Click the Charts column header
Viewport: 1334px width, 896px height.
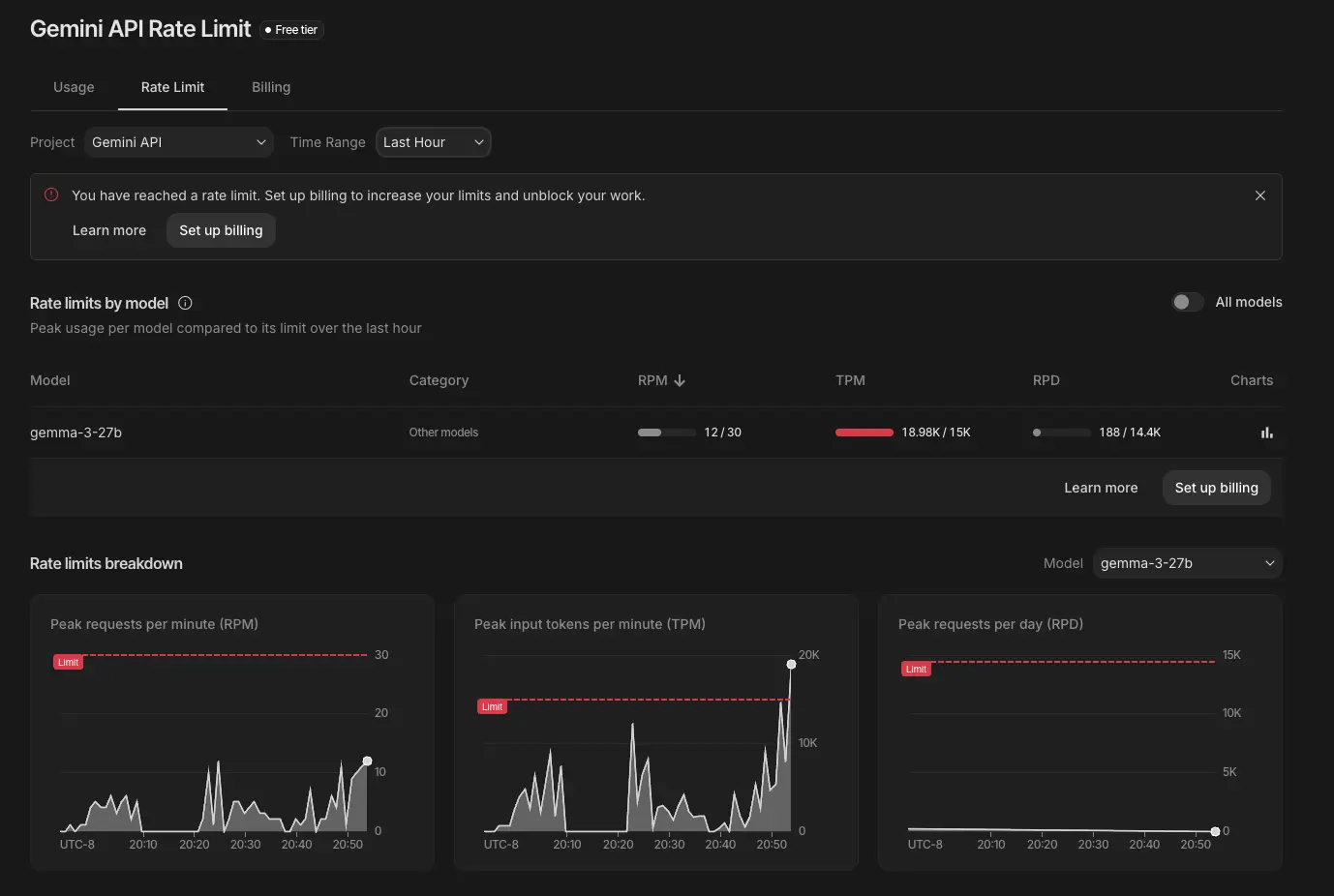tap(1252, 380)
